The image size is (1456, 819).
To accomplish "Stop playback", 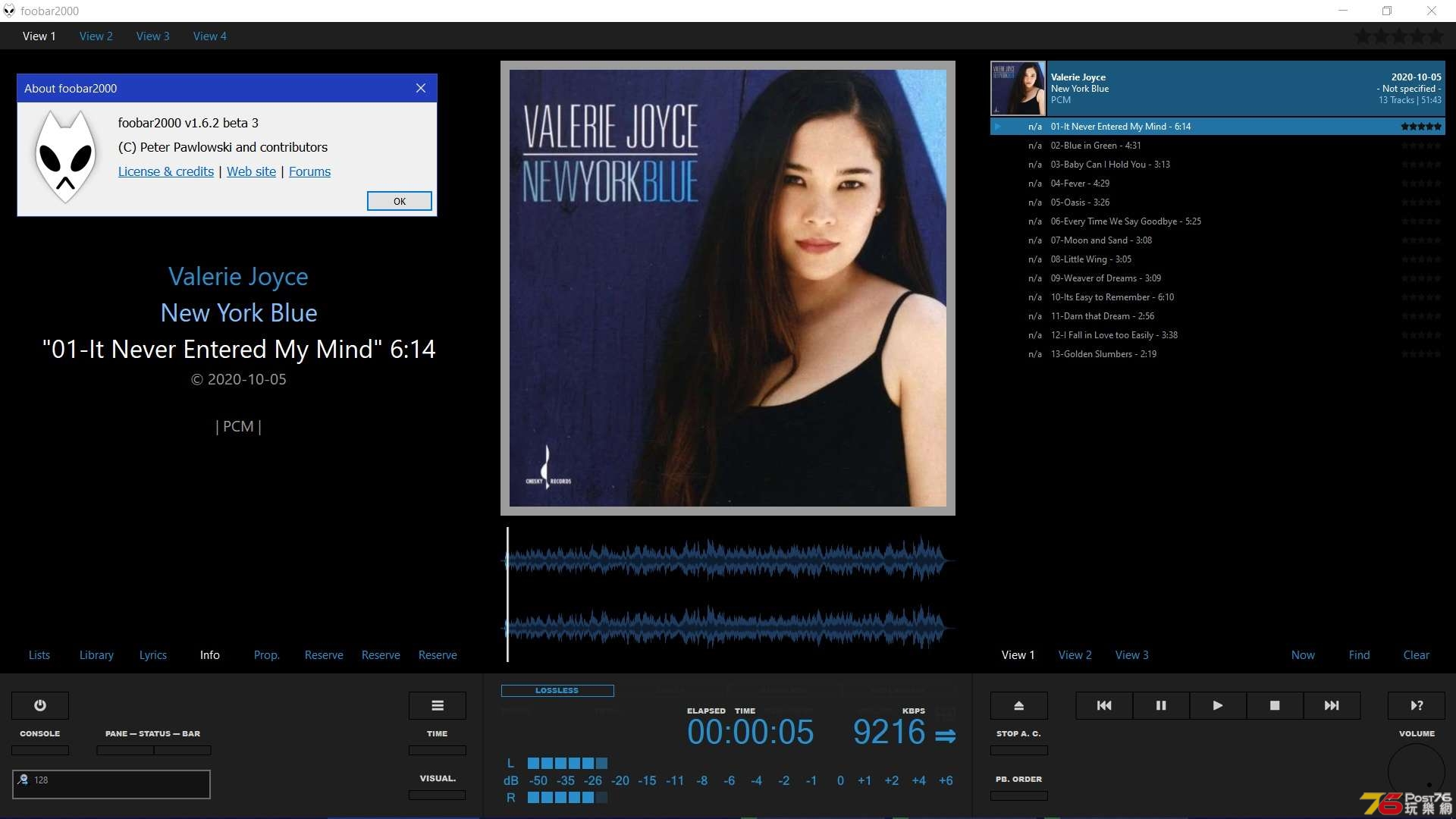I will pyautogui.click(x=1275, y=705).
